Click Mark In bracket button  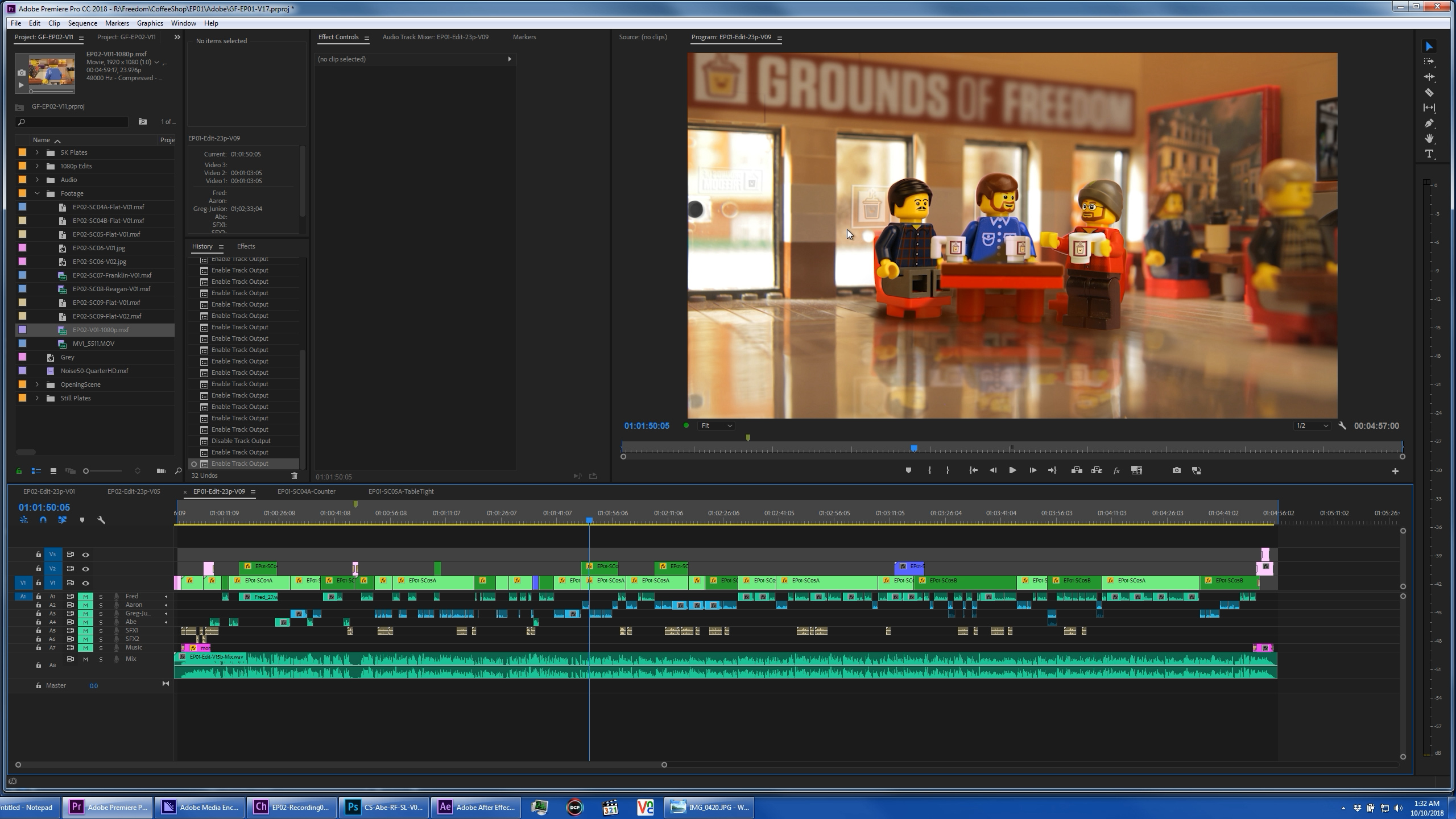coord(929,470)
